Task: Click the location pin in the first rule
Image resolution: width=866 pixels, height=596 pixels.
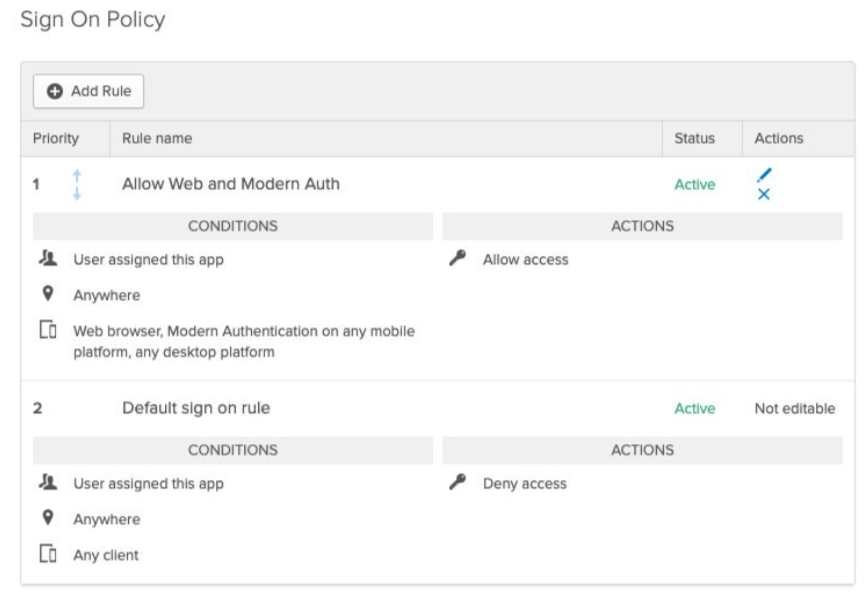Action: click(x=45, y=295)
